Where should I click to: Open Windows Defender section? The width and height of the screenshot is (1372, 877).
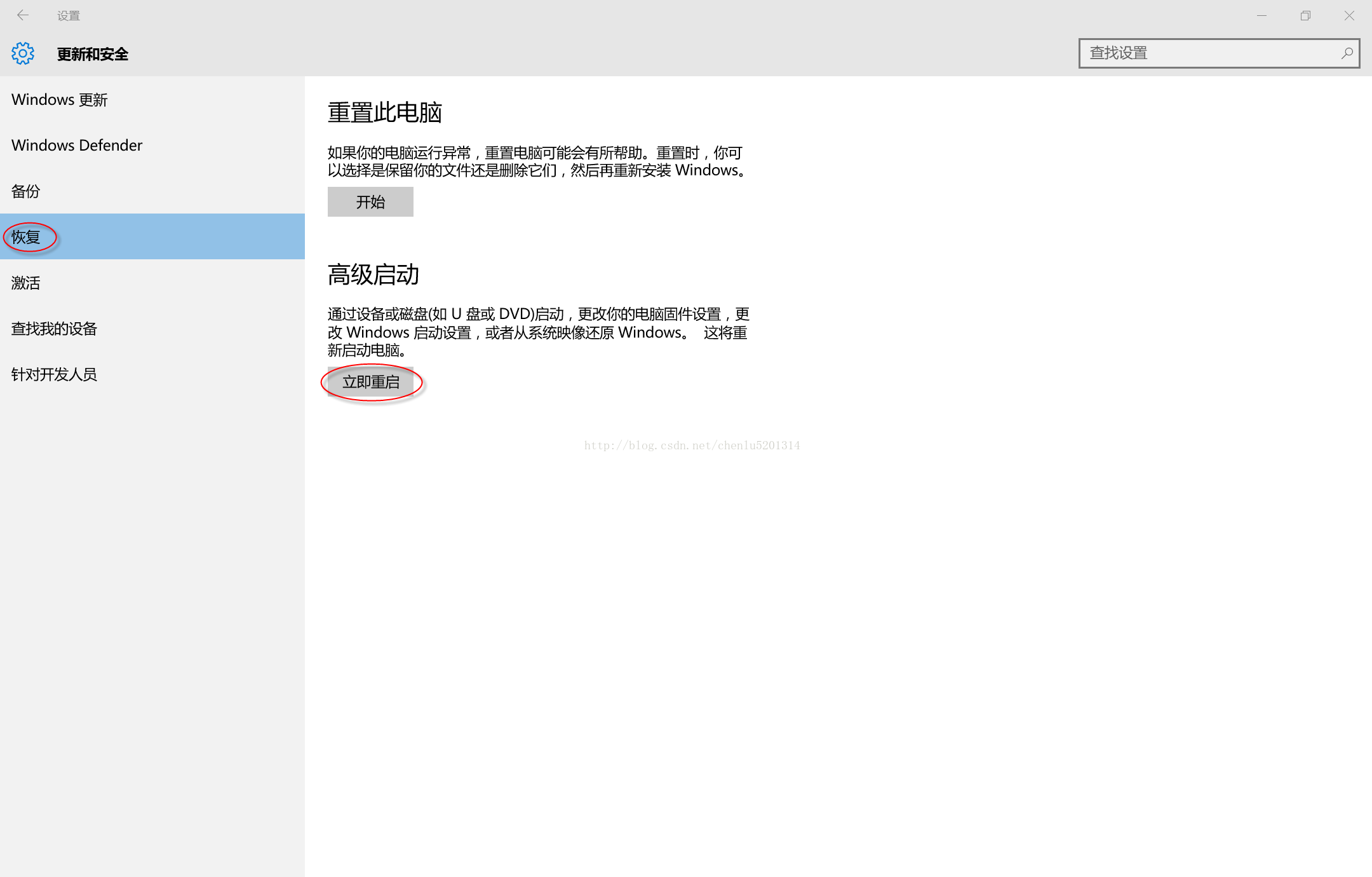152,146
